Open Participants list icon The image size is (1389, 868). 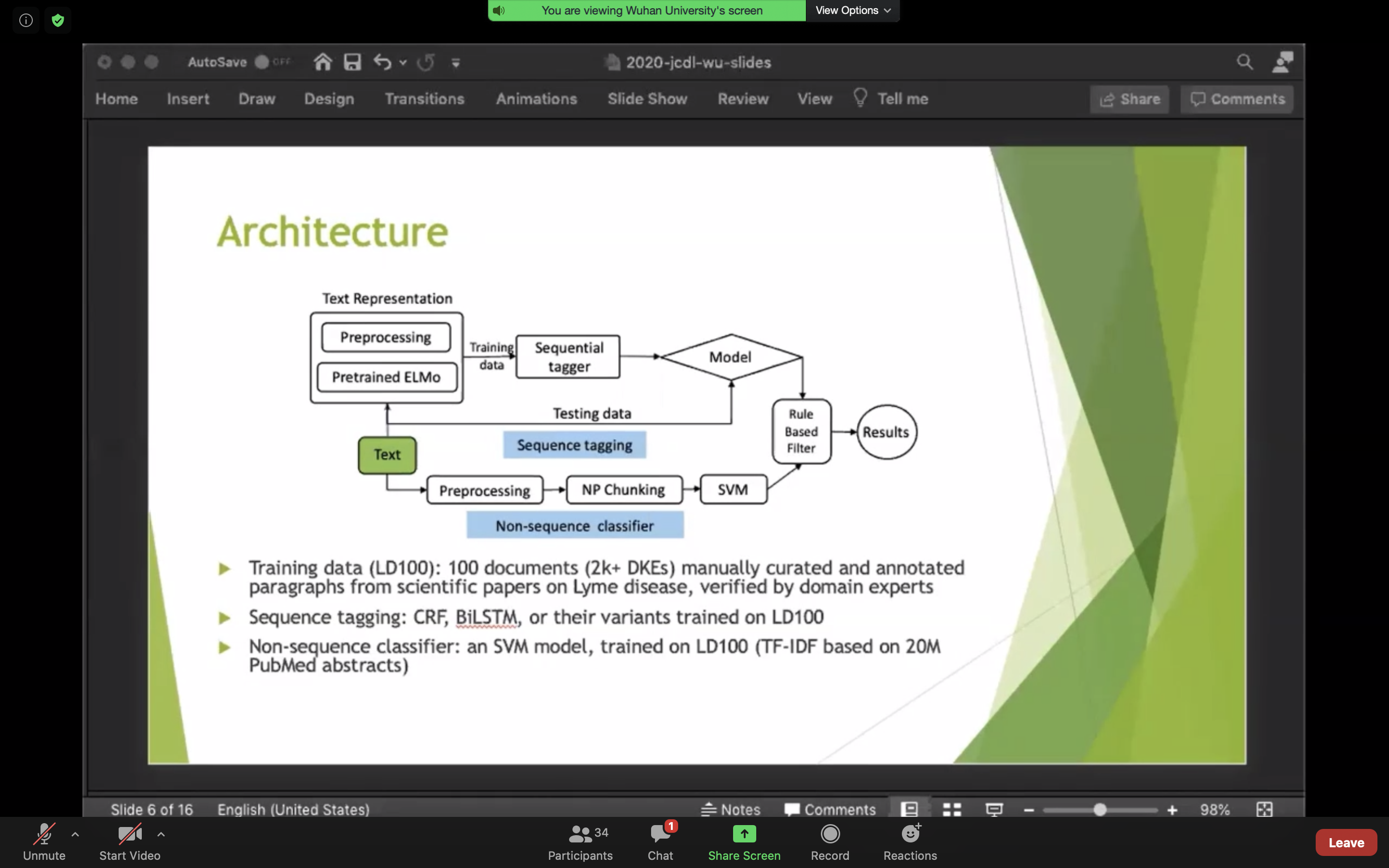(x=580, y=834)
